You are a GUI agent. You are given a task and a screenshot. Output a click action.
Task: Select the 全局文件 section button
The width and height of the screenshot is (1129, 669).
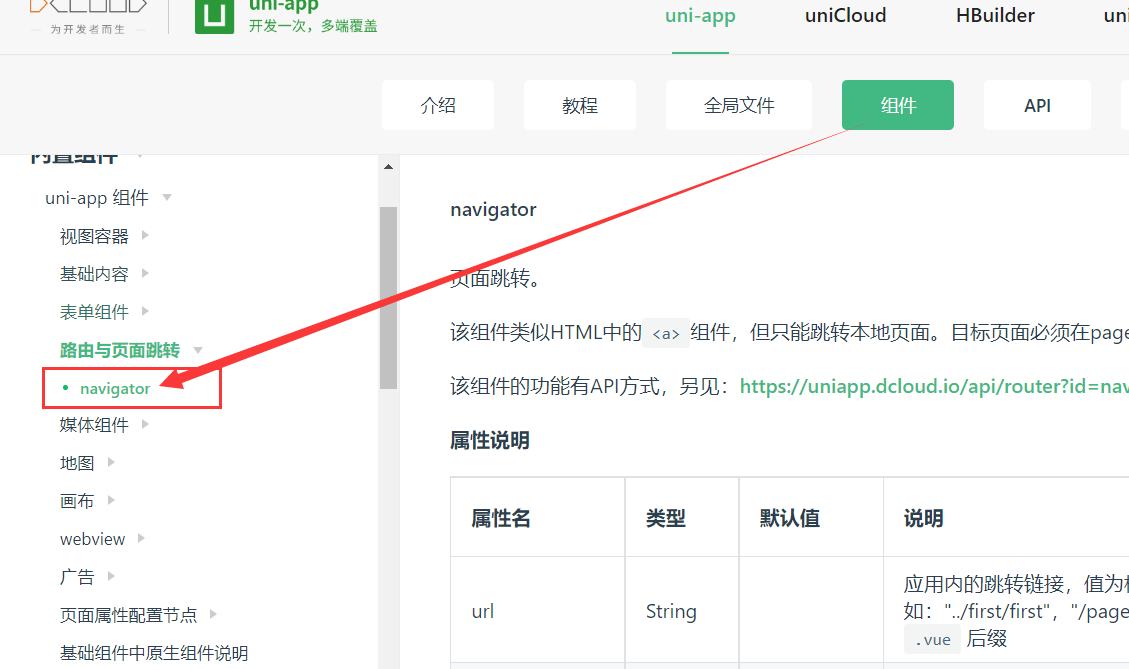(739, 105)
